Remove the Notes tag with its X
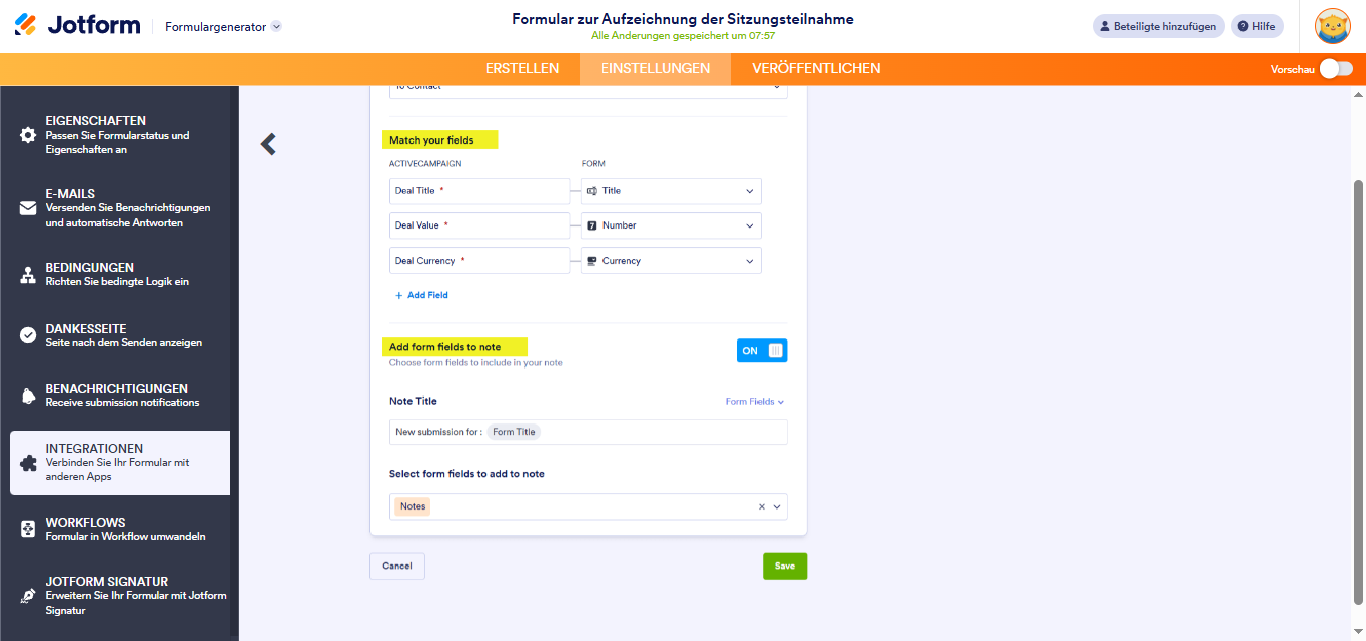This screenshot has height=641, width=1366. click(763, 506)
